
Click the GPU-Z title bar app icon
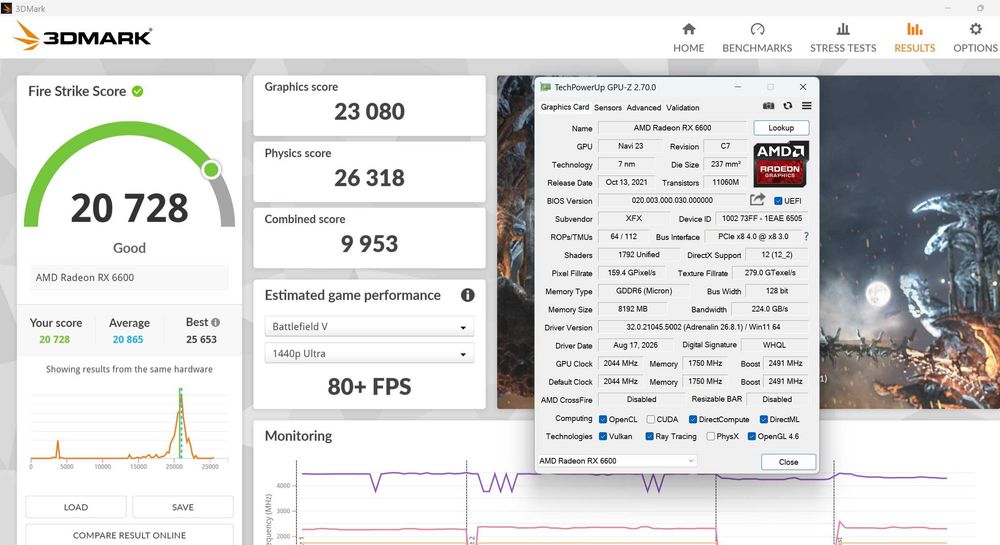tap(545, 87)
